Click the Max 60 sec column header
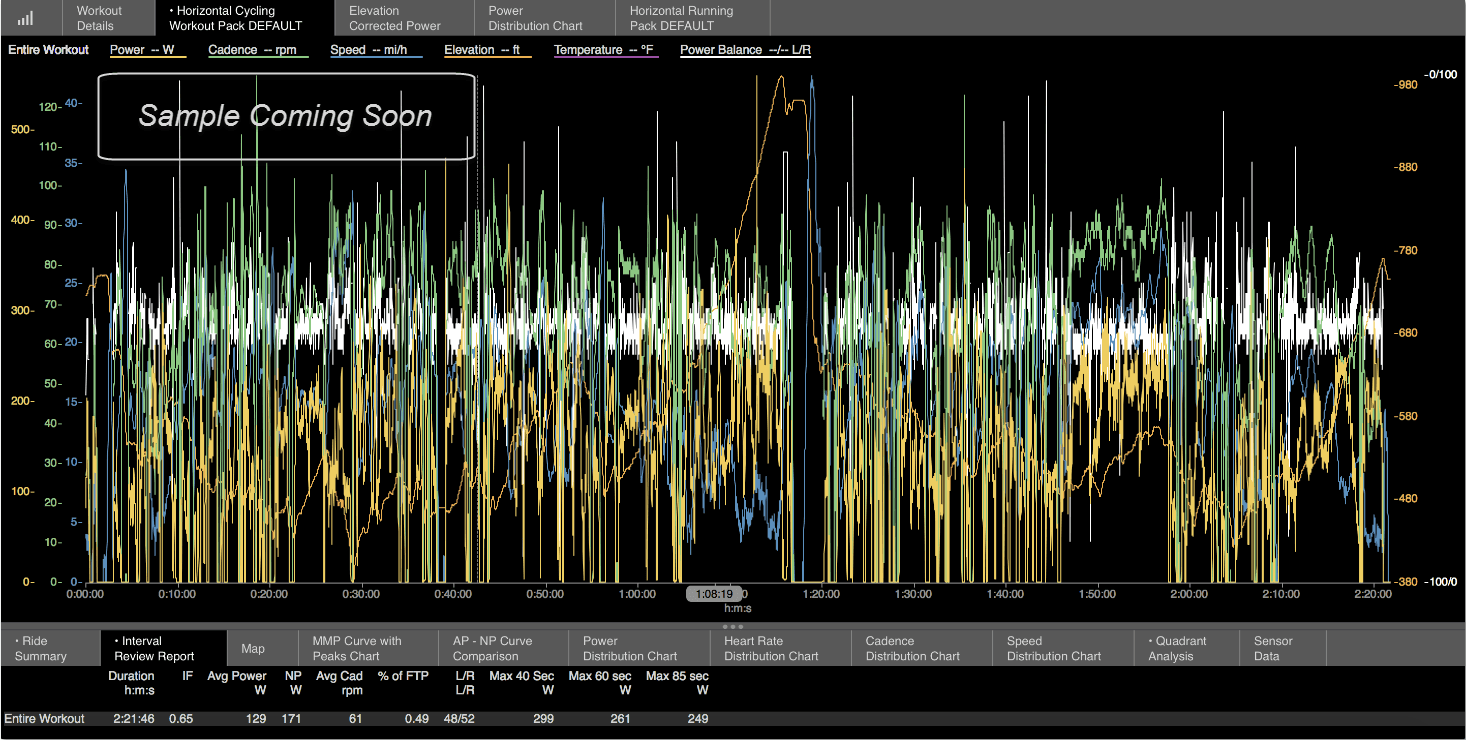Image resolution: width=1466 pixels, height=740 pixels. 600,683
